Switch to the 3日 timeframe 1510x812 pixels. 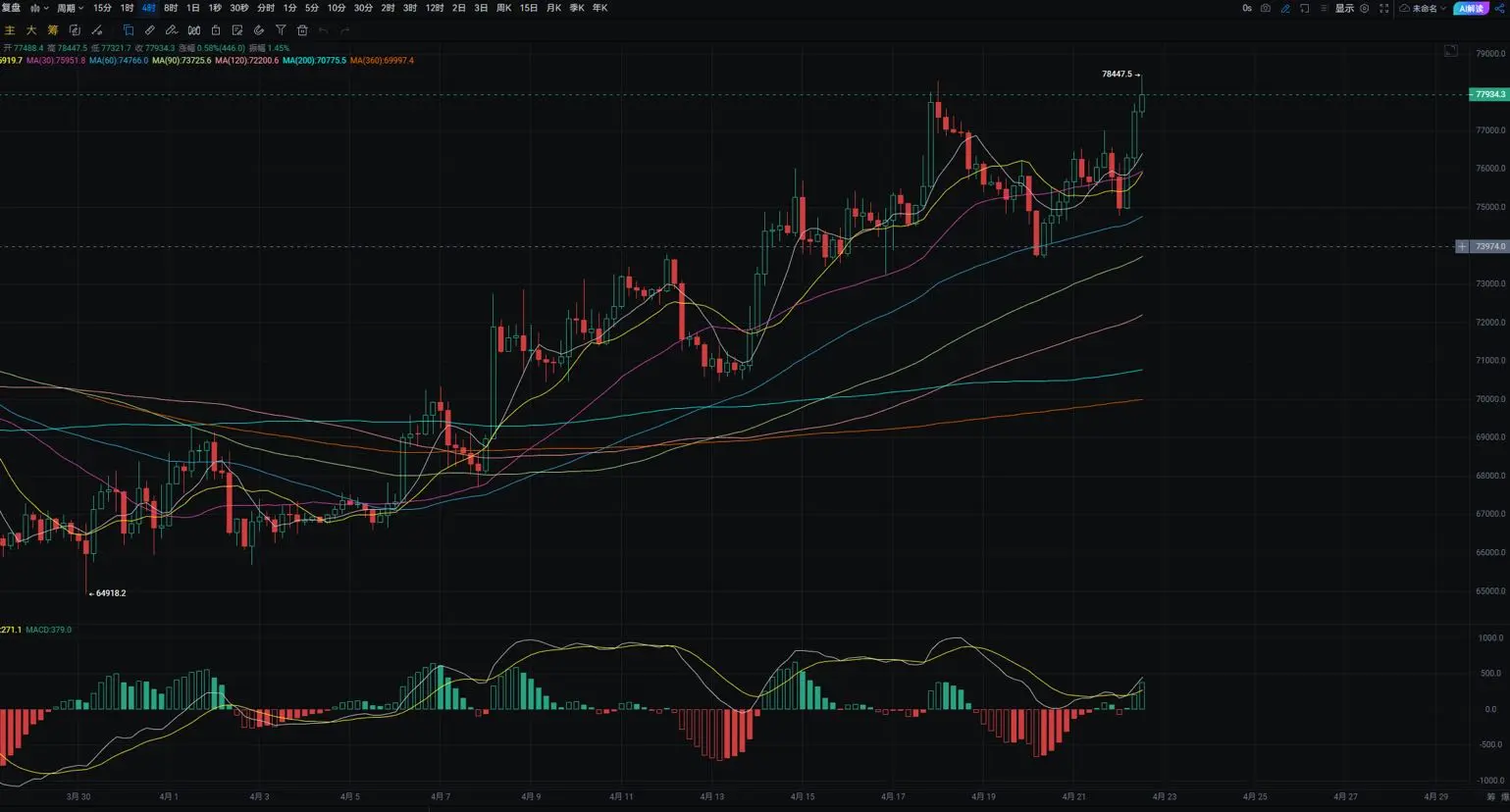coord(481,8)
